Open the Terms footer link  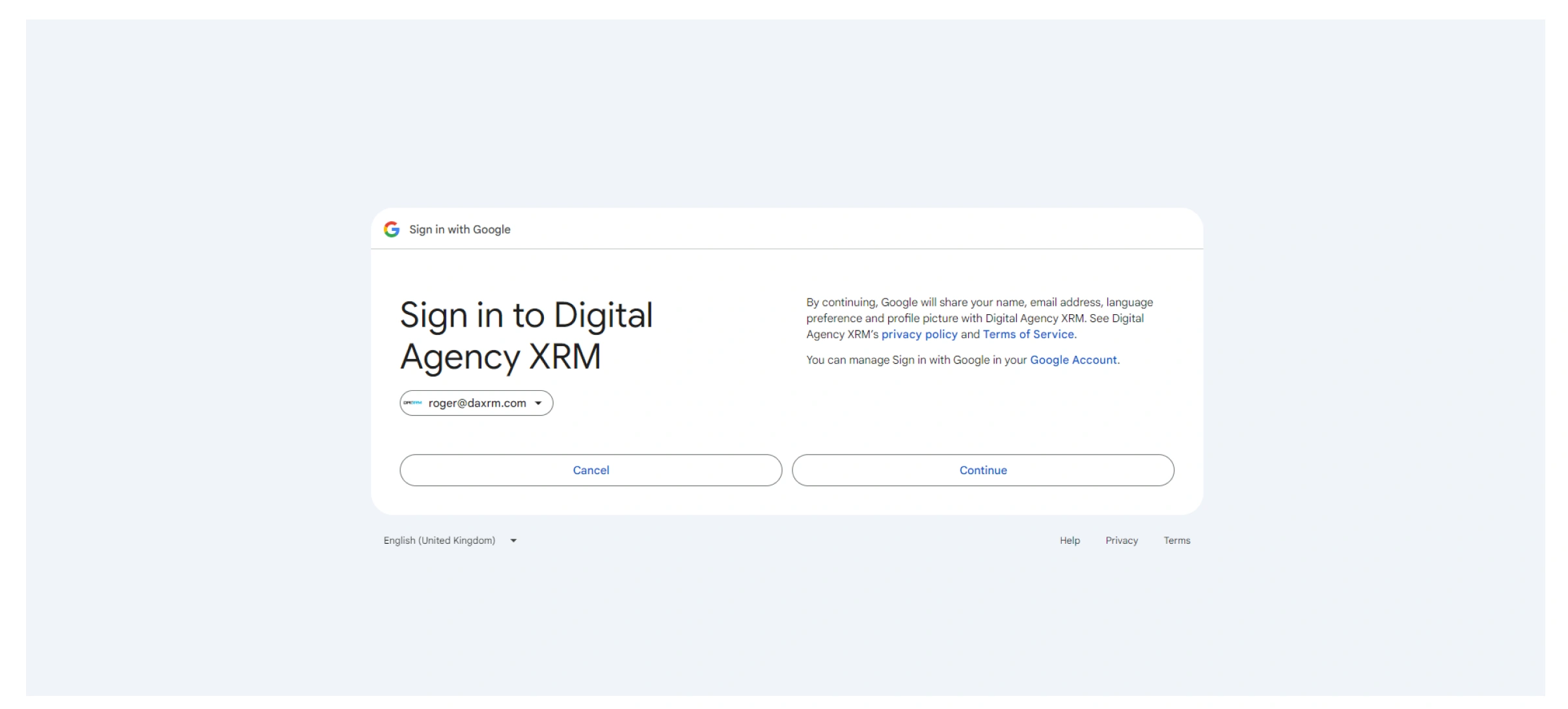(x=1177, y=541)
